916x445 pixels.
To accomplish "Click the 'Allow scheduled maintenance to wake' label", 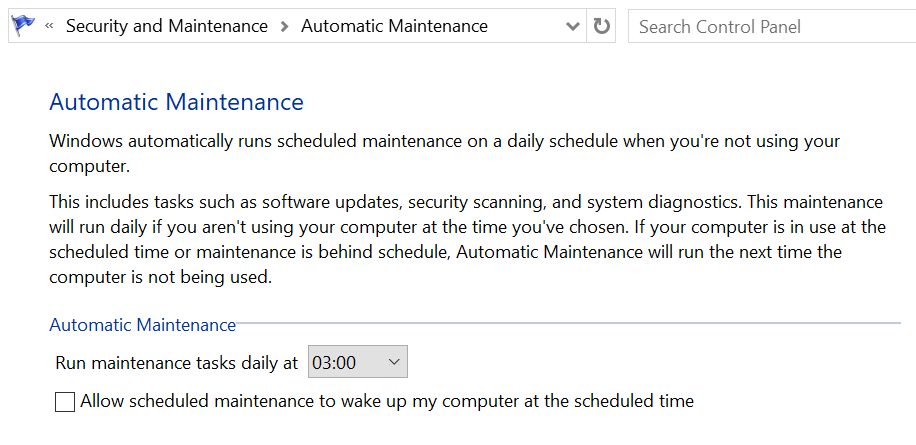I will click(387, 402).
